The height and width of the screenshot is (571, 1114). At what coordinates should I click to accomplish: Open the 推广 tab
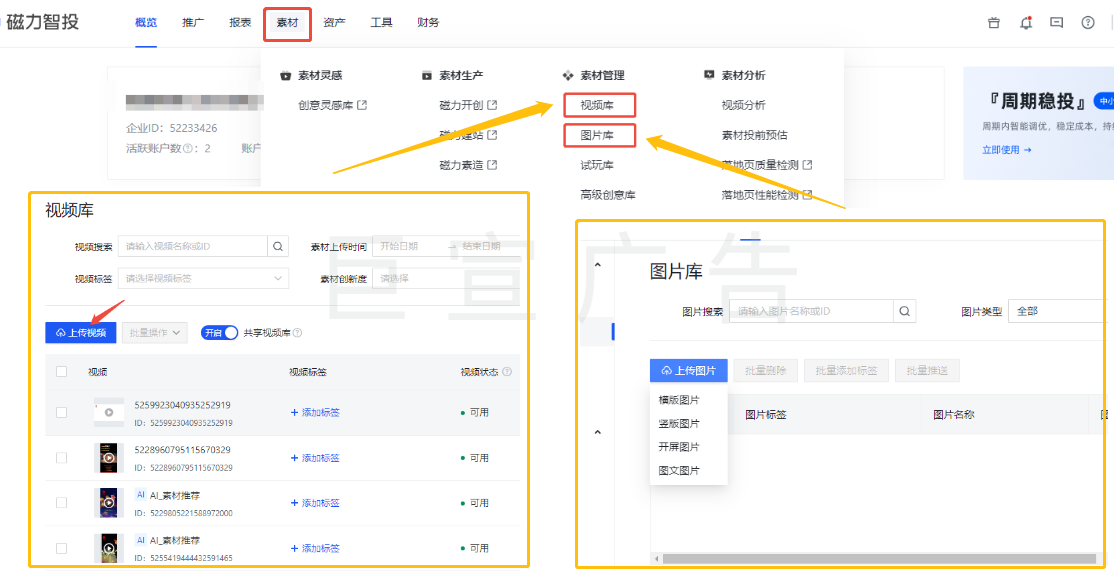(x=193, y=23)
